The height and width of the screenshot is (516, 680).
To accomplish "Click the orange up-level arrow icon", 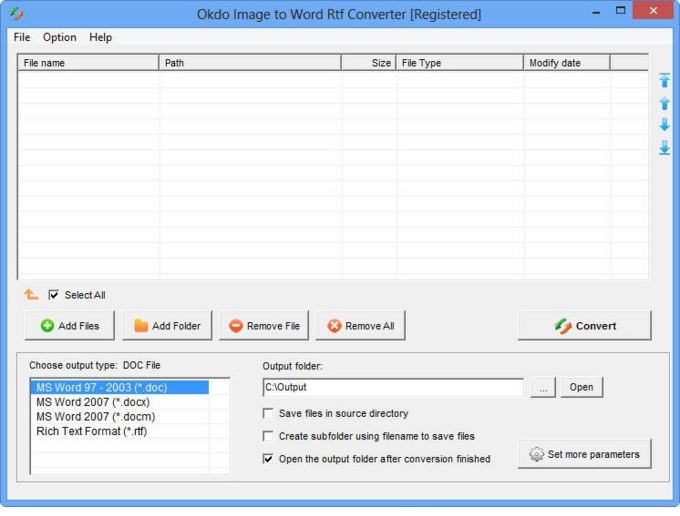I will point(31,294).
